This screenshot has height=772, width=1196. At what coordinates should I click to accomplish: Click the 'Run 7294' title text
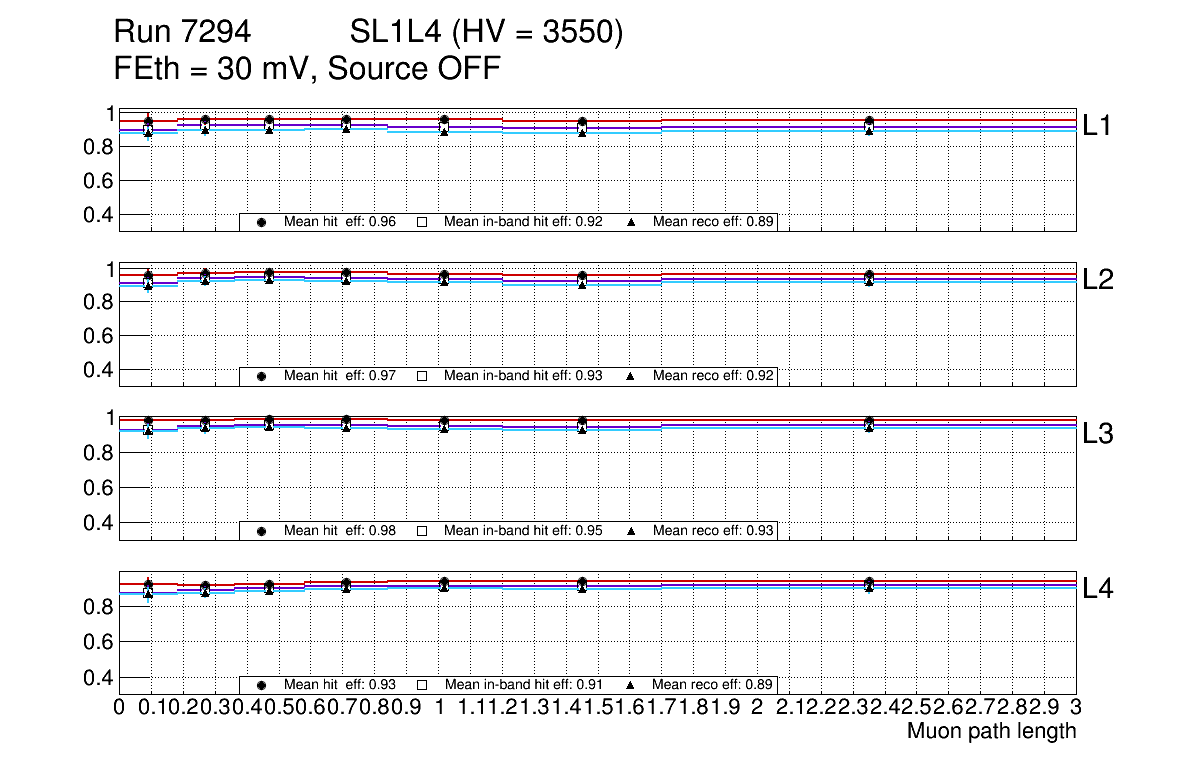(x=181, y=34)
